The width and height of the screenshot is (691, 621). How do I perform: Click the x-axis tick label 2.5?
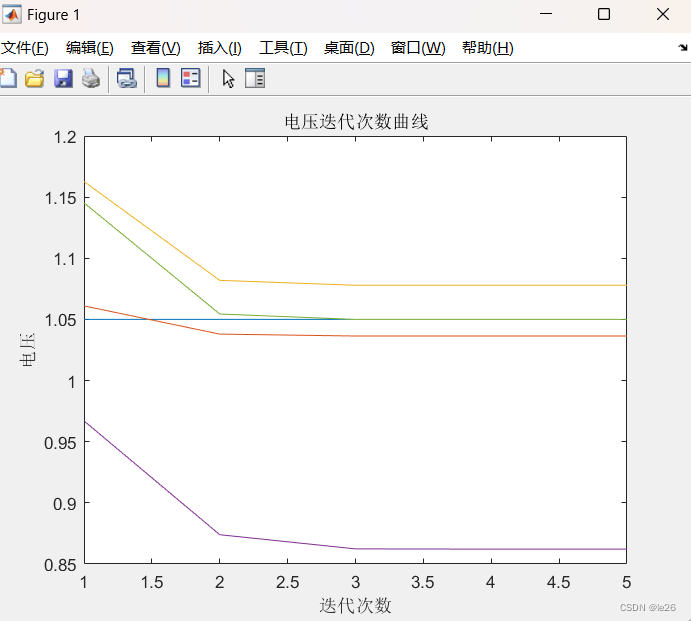click(287, 582)
